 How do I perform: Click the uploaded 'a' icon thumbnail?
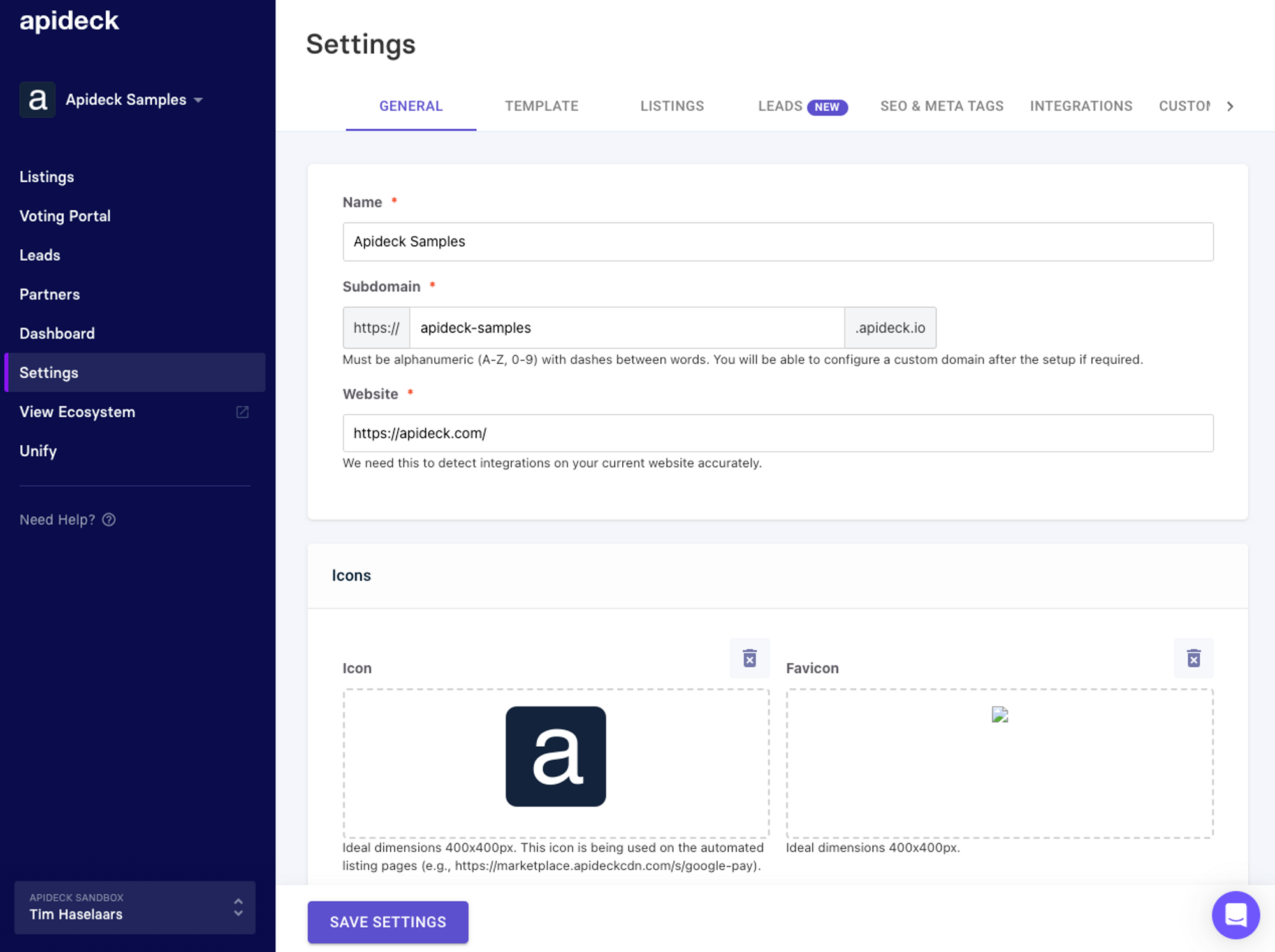coord(556,756)
